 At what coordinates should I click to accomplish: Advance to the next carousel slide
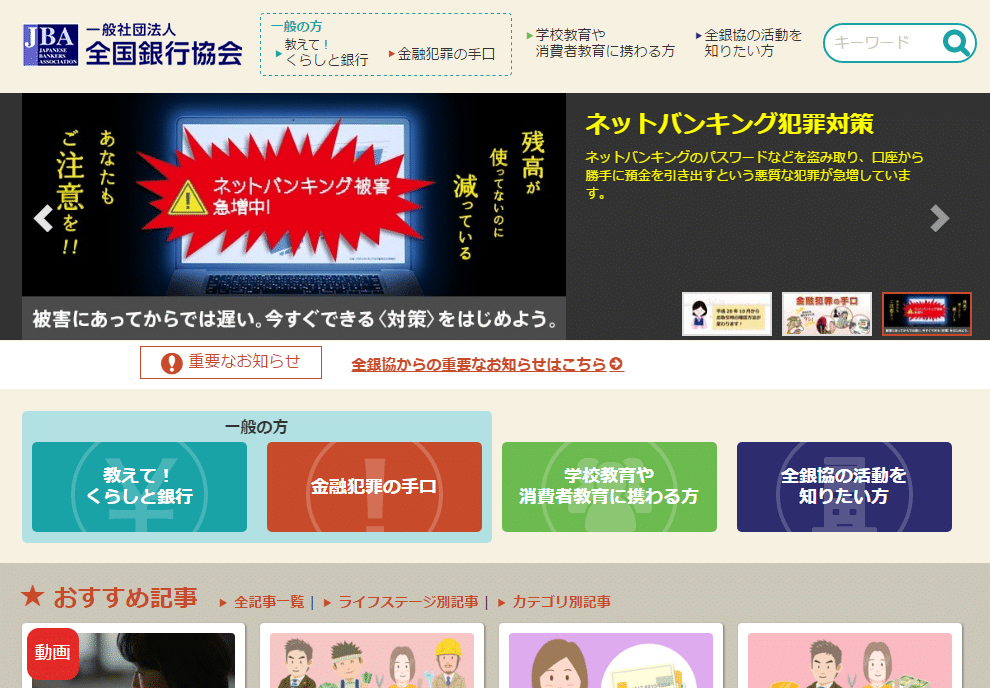[x=939, y=218]
